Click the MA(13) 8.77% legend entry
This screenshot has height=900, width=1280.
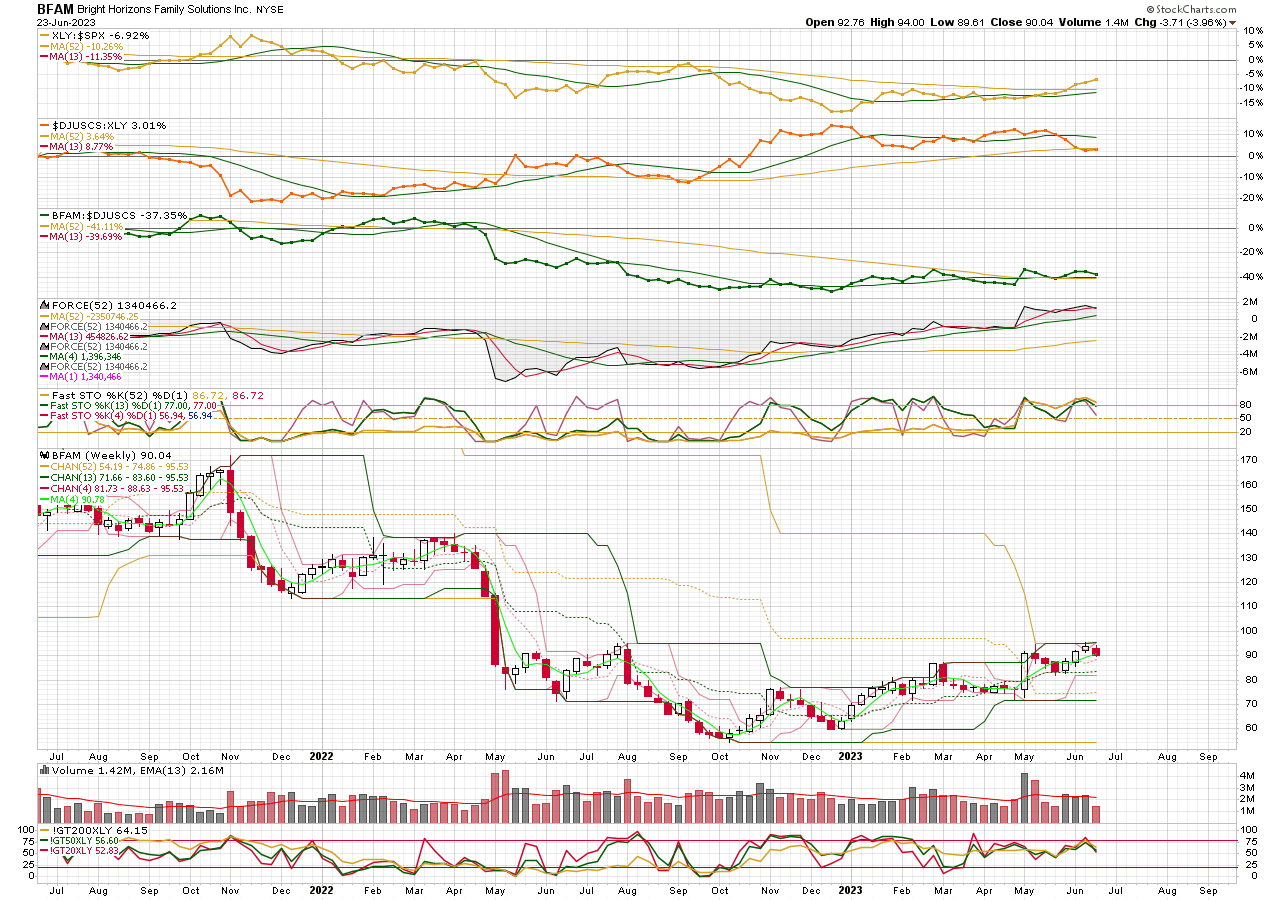click(x=75, y=147)
